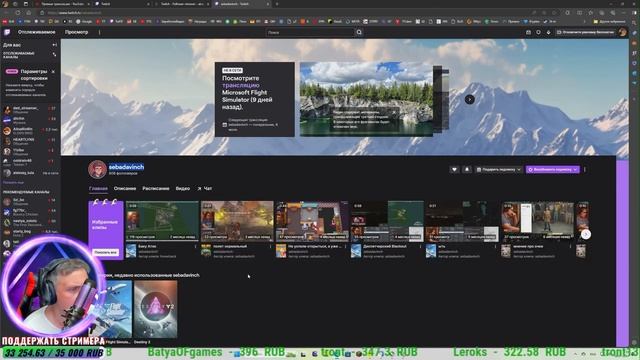
Task: Open the user avatar menu
Action: click(x=622, y=32)
